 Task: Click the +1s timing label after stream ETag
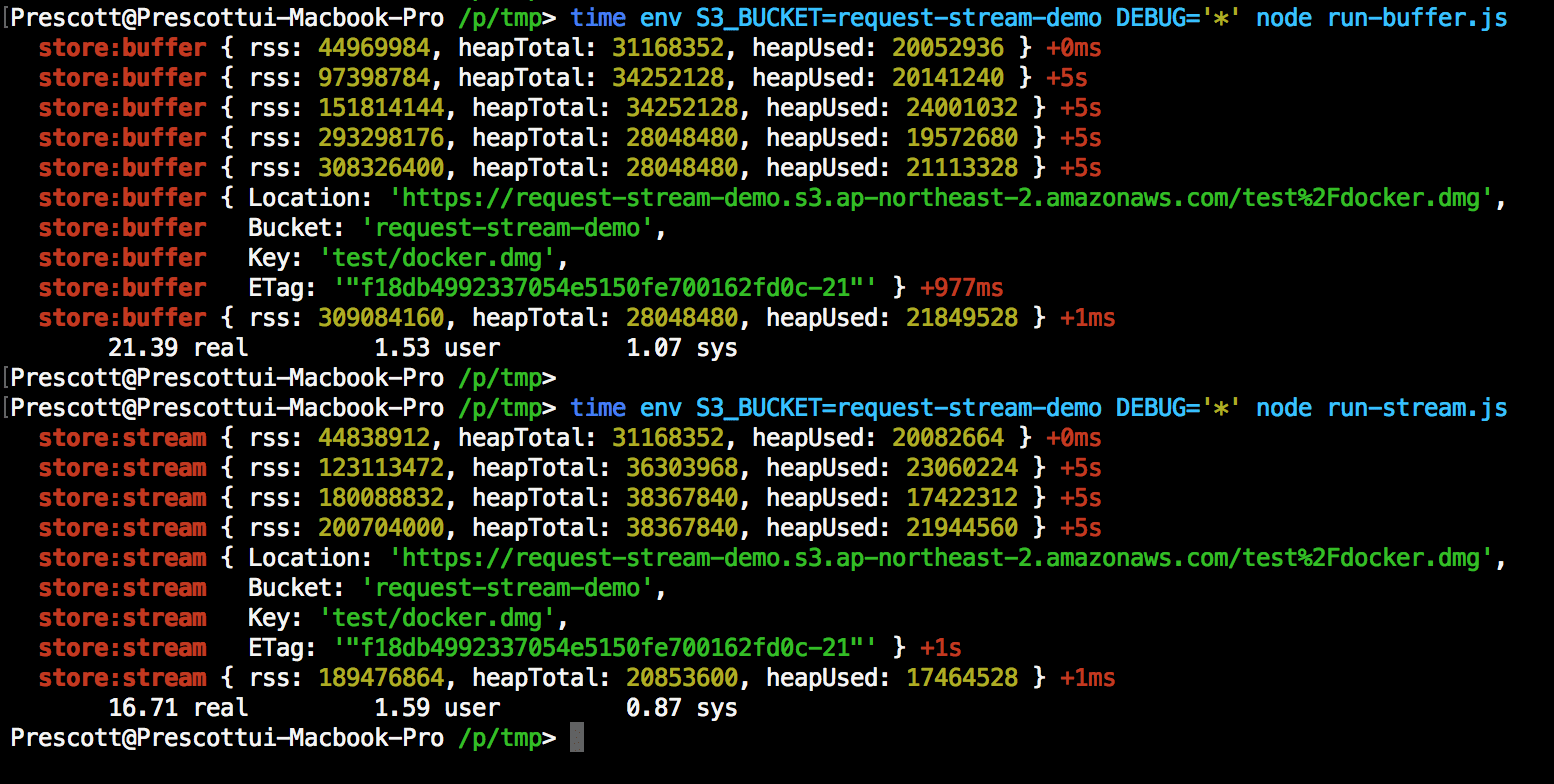pyautogui.click(x=941, y=648)
